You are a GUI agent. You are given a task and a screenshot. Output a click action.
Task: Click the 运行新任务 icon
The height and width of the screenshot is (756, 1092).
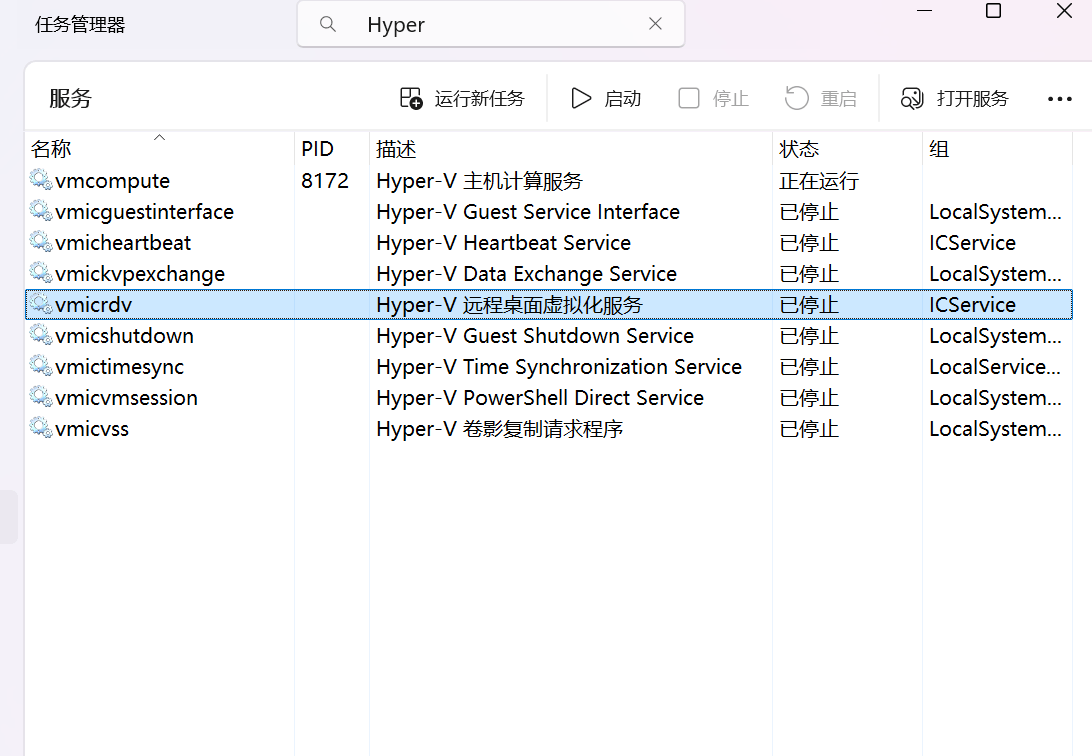(x=411, y=98)
